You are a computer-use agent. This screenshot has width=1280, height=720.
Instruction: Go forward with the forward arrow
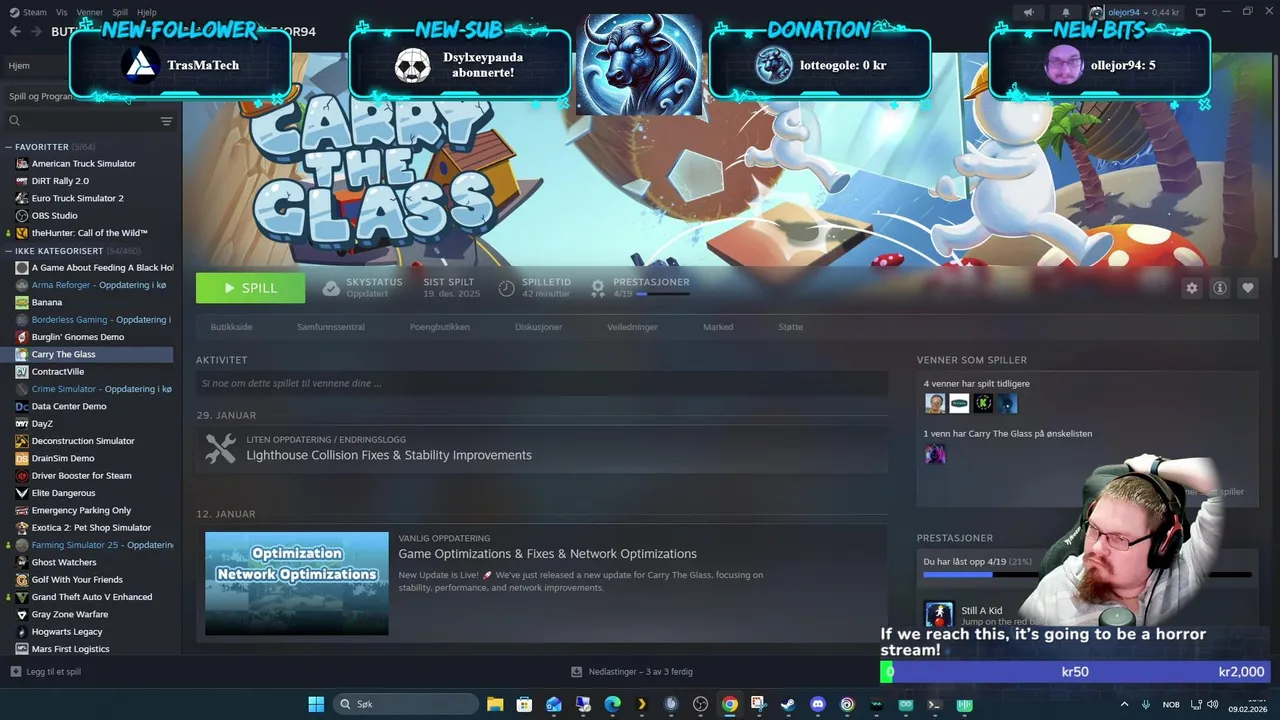coord(36,31)
